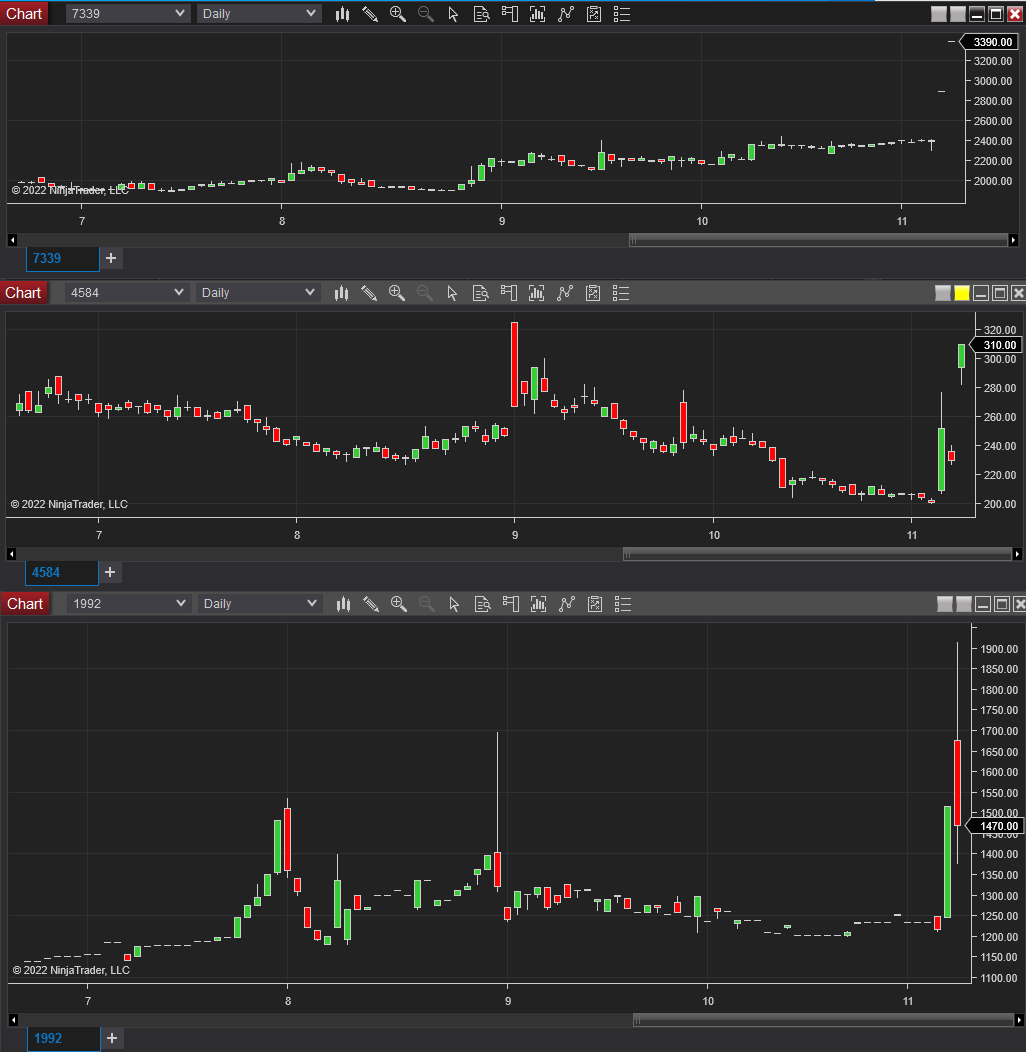Open Strategies in 4584 chart toolbar
This screenshot has width=1026, height=1052.
click(x=593, y=293)
